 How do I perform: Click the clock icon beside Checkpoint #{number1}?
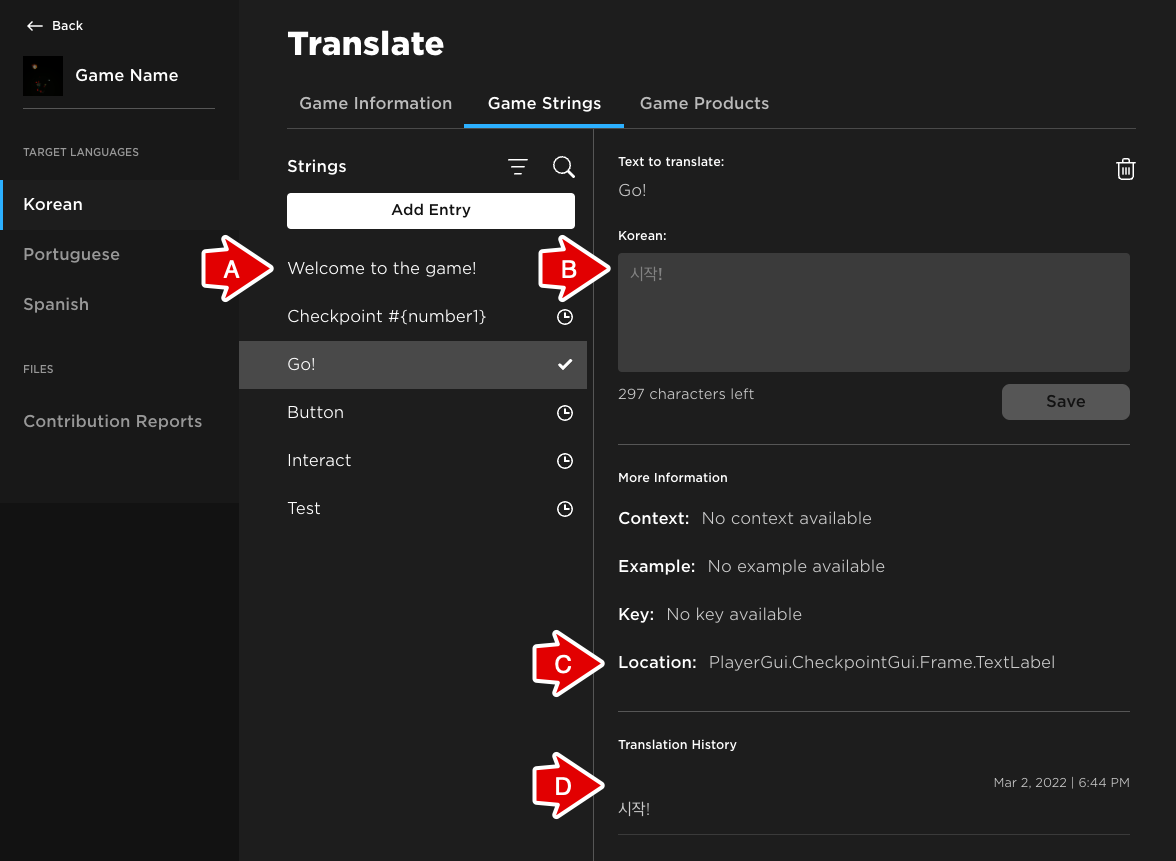tap(565, 317)
